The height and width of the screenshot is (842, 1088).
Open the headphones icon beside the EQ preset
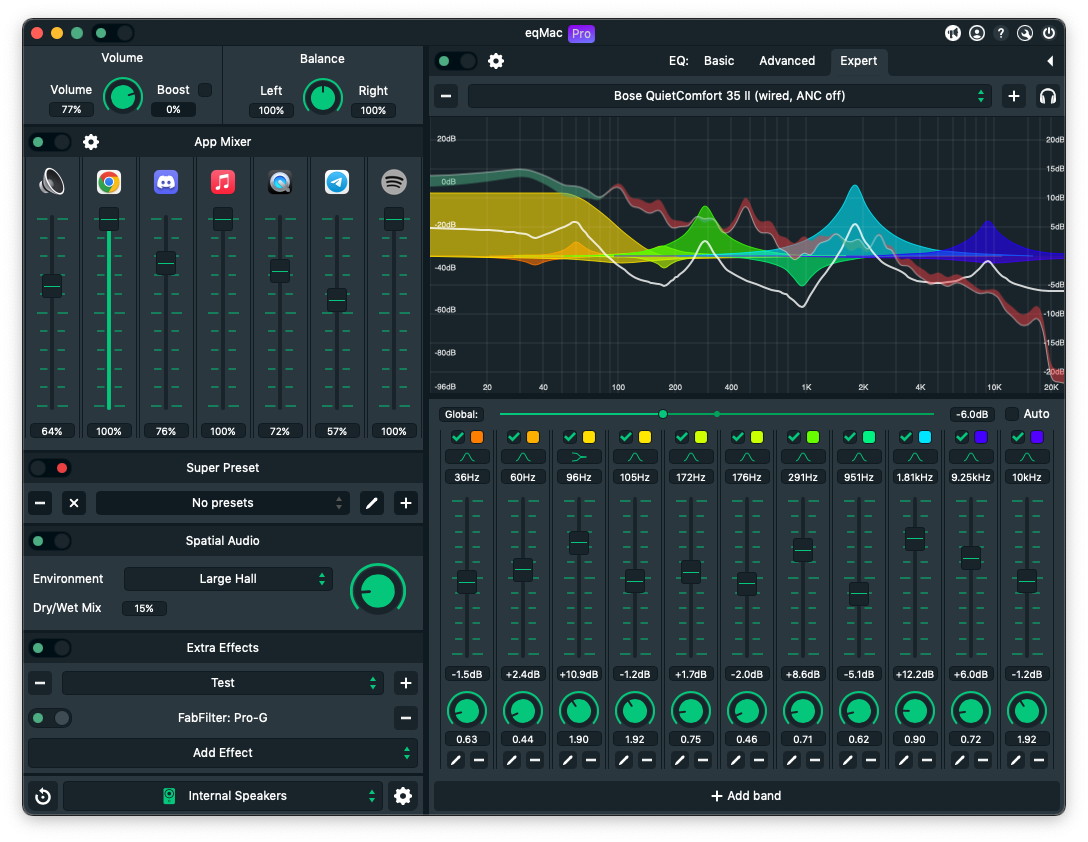[x=1047, y=96]
